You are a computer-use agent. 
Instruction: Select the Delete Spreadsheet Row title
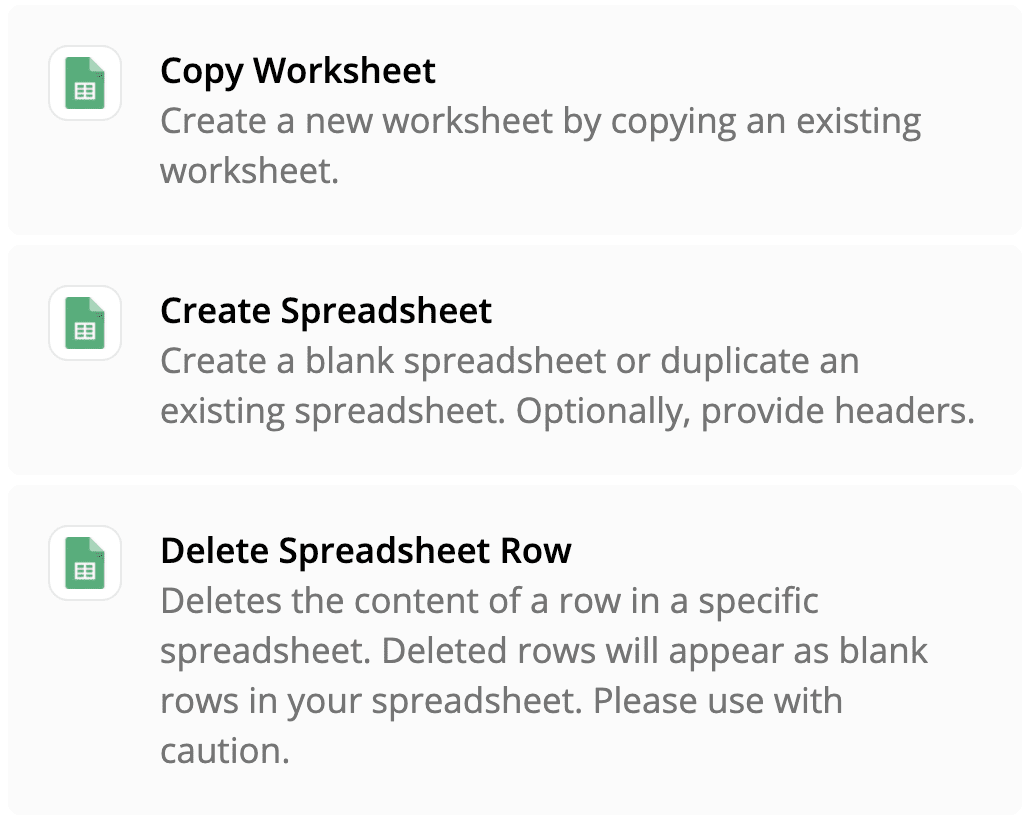(366, 551)
